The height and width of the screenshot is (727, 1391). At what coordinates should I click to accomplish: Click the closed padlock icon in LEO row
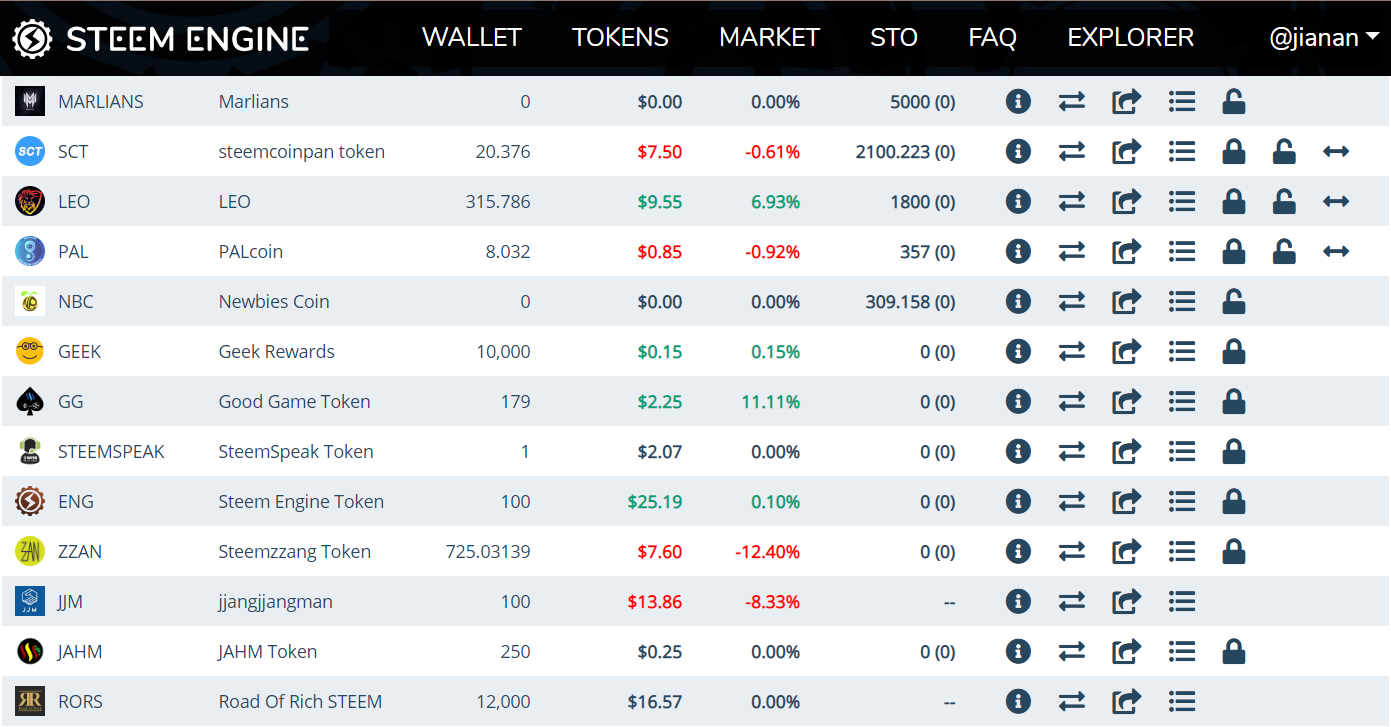pyautogui.click(x=1234, y=201)
